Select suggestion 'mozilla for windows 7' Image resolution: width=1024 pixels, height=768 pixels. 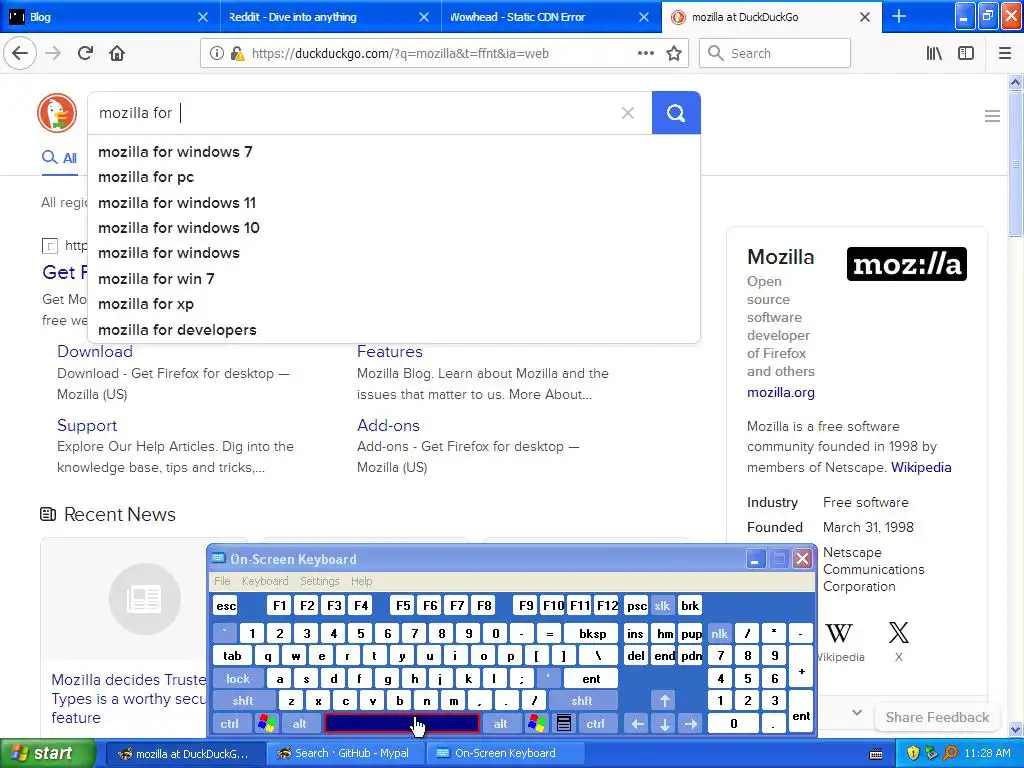click(394, 152)
